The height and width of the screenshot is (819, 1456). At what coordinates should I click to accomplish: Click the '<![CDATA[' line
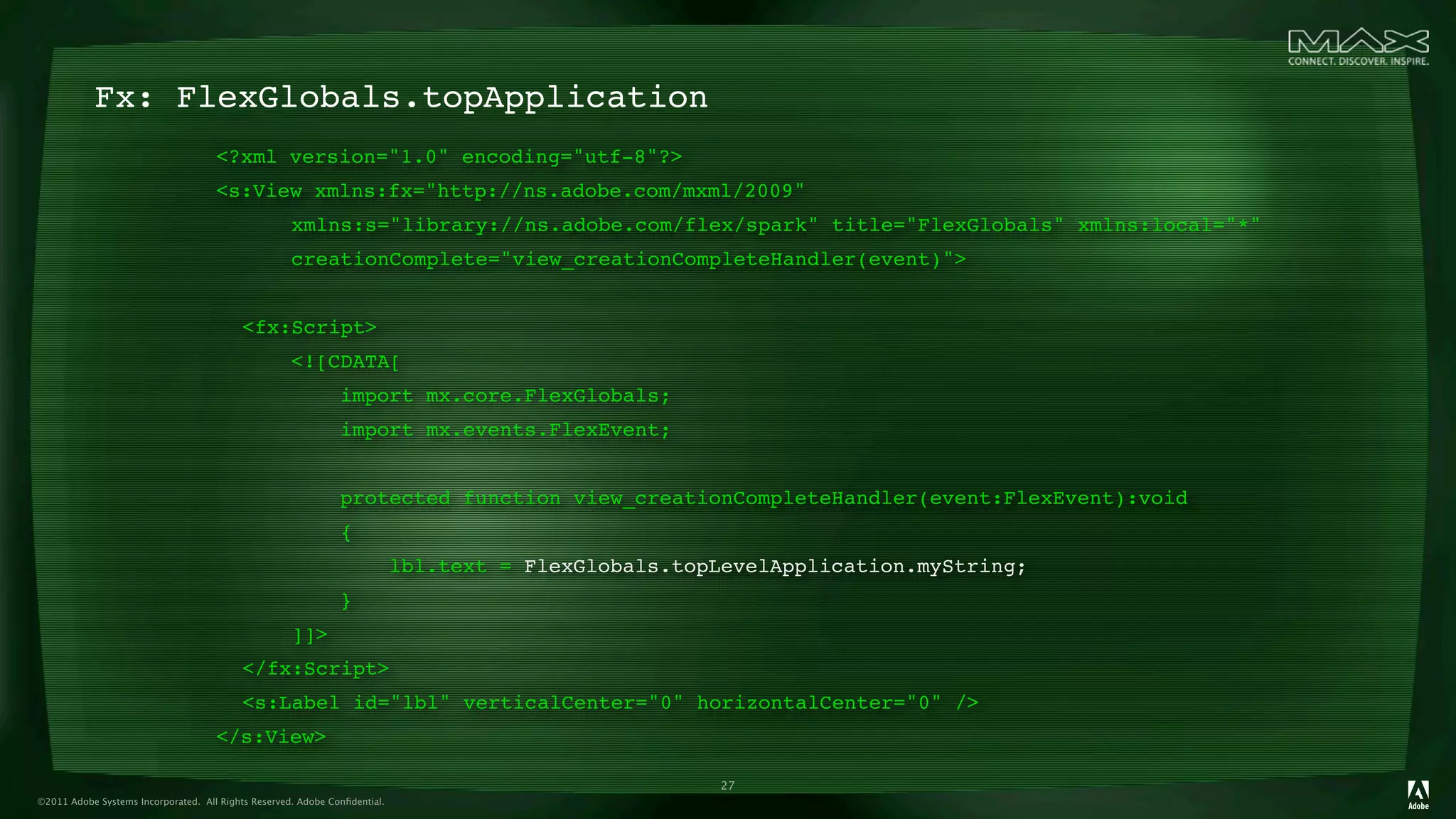point(346,362)
